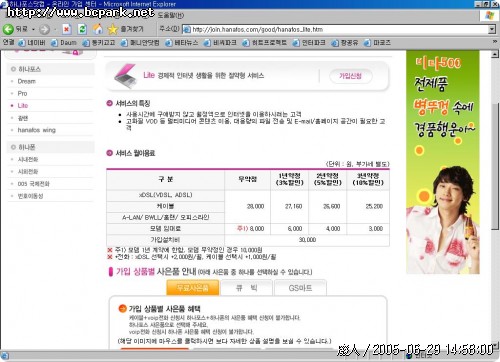Click the red X Stop button

pyautogui.click(x=67, y=29)
